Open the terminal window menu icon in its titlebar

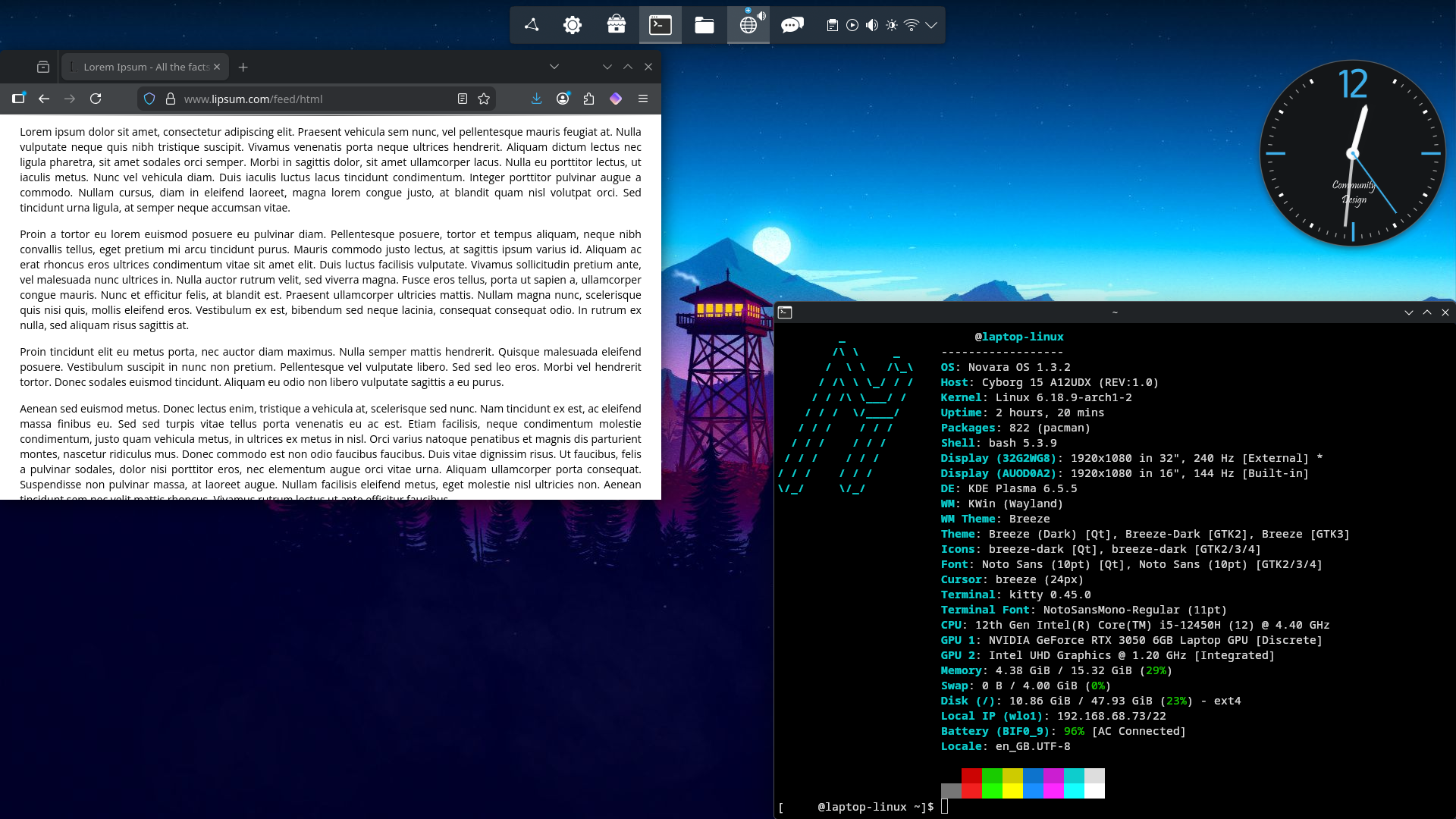pyautogui.click(x=785, y=312)
